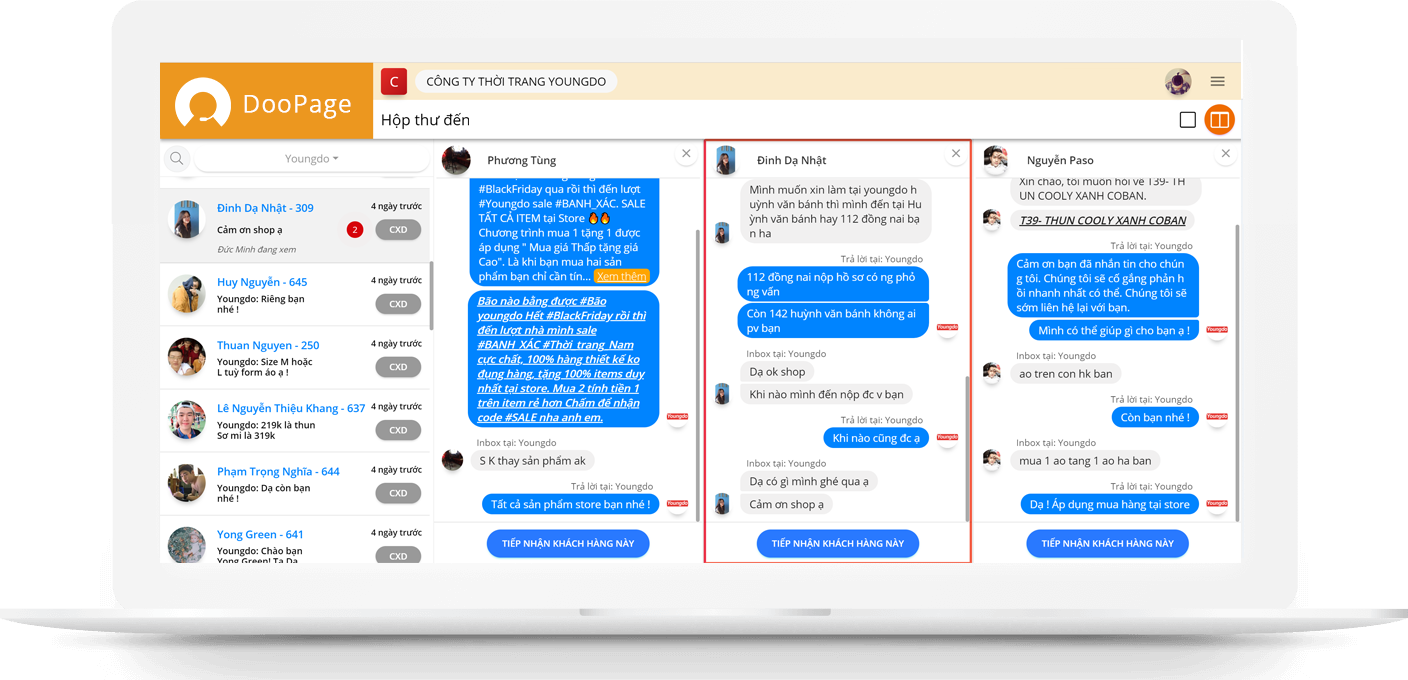Image resolution: width=1408 pixels, height=680 pixels.
Task: Click the Hộp thư đến heading
Action: coord(425,120)
